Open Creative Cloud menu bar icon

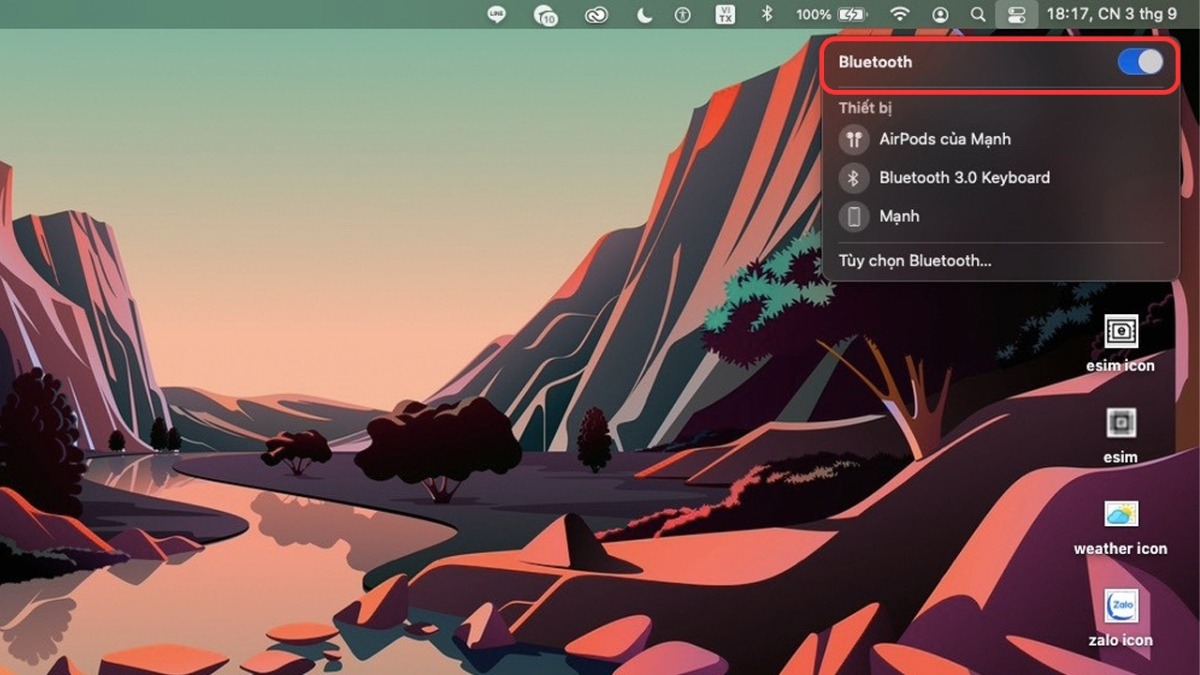pos(595,14)
